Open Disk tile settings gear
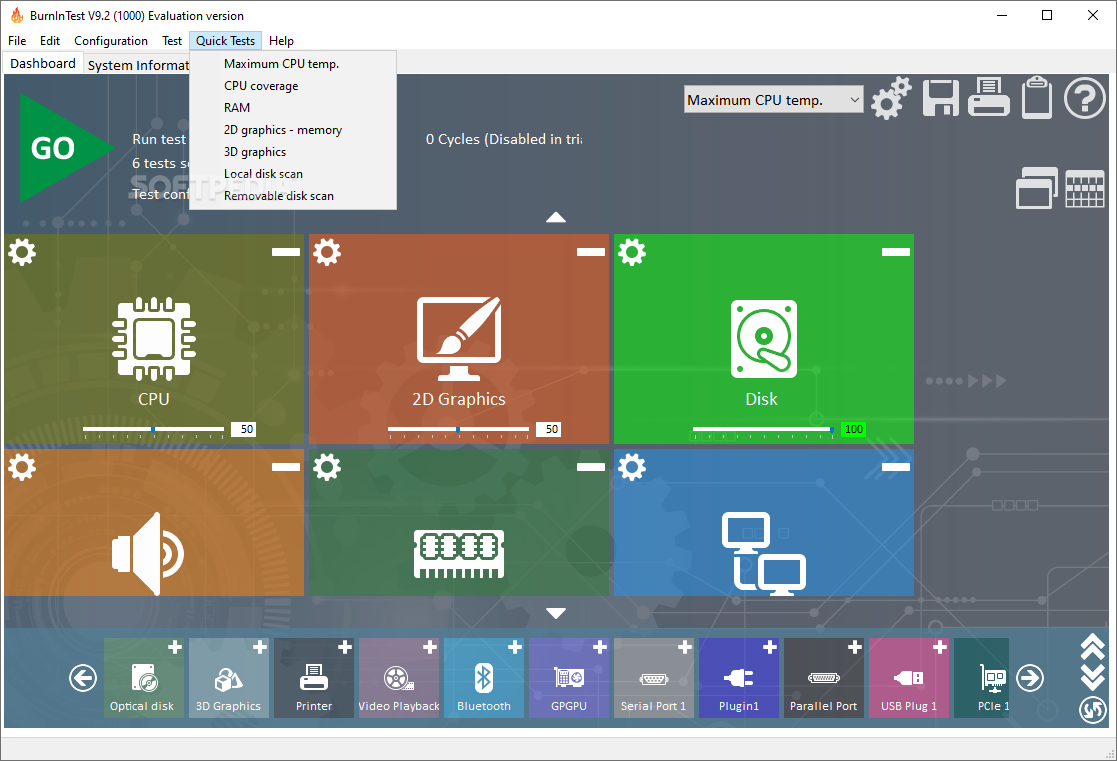This screenshot has height=761, width=1117. (x=632, y=252)
